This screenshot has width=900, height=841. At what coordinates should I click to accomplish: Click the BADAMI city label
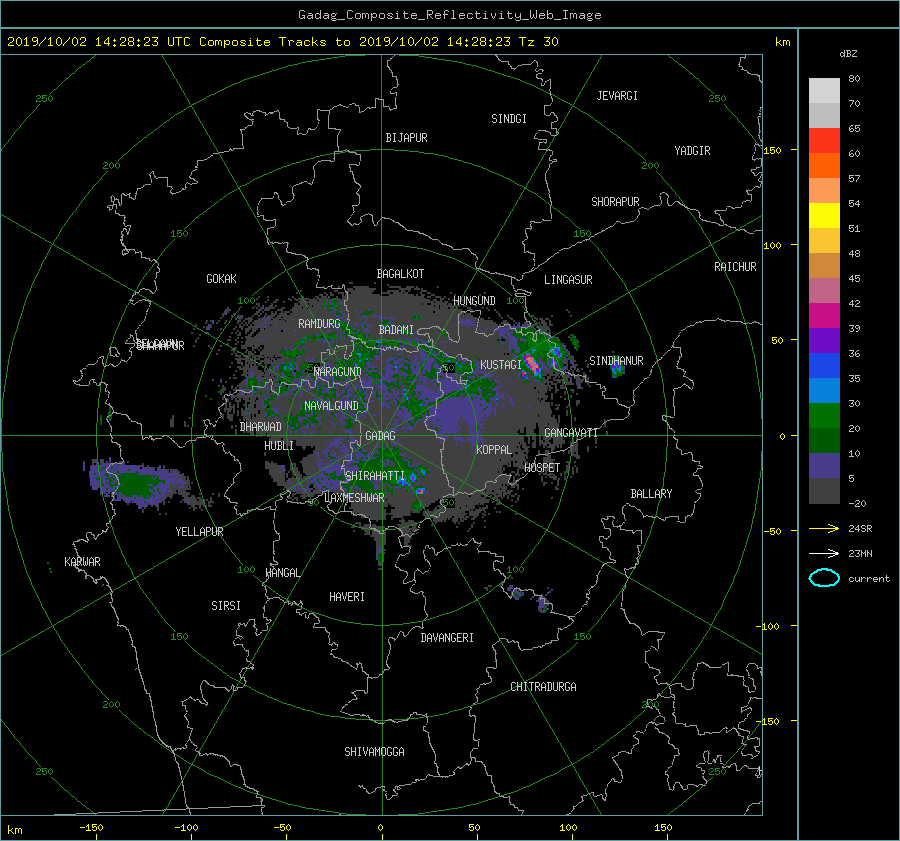[396, 330]
